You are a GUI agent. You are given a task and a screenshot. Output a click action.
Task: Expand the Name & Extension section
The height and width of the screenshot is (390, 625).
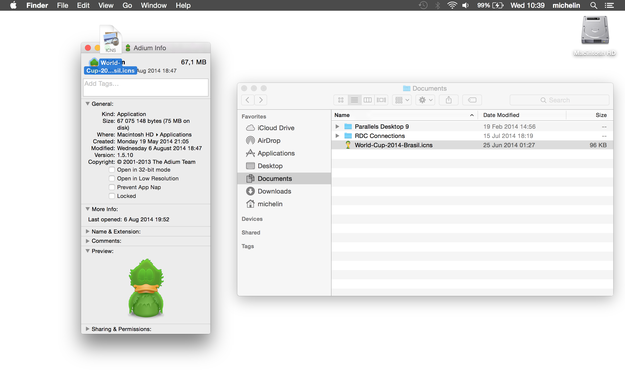click(x=87, y=231)
